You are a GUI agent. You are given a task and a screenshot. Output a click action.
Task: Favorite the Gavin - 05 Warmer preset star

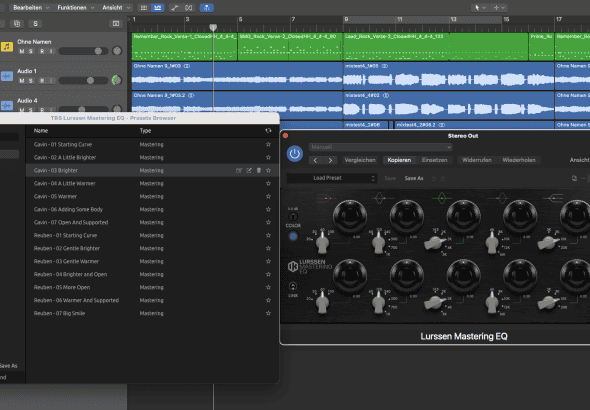[x=268, y=196]
